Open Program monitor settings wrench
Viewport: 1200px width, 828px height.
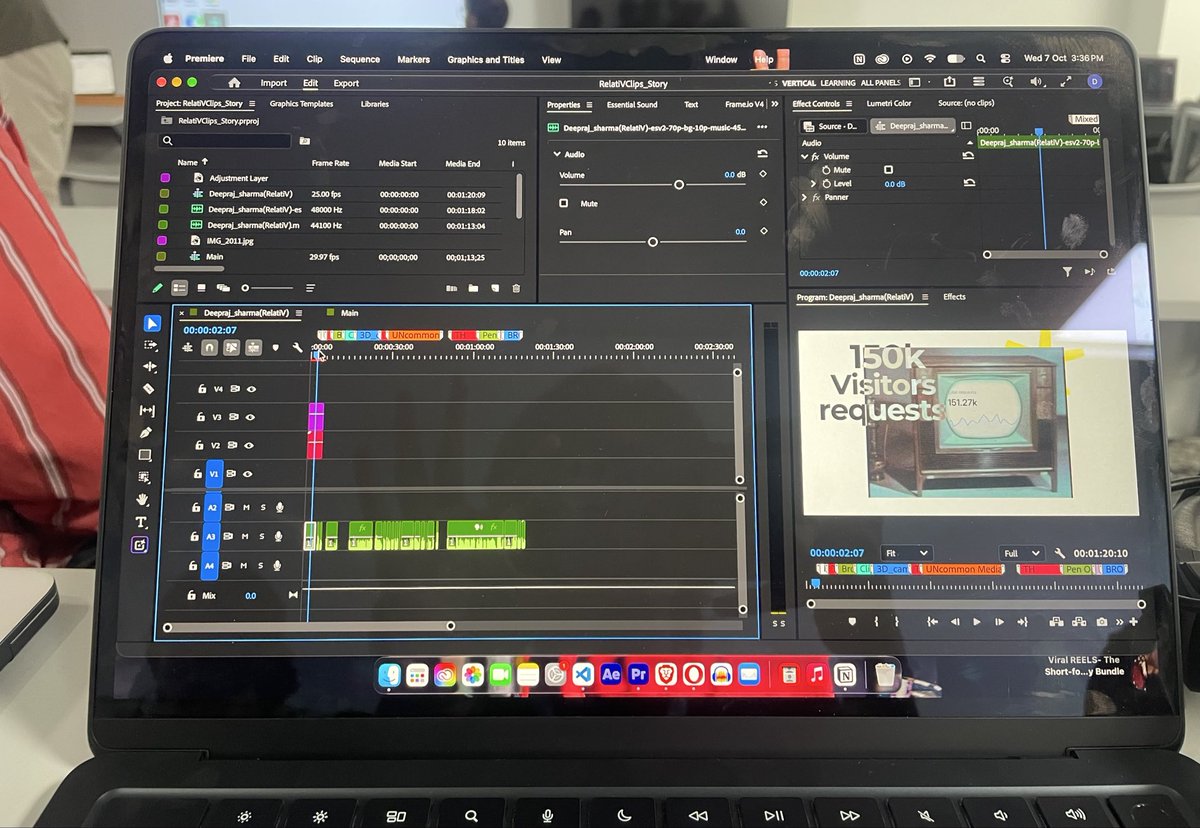click(1060, 552)
